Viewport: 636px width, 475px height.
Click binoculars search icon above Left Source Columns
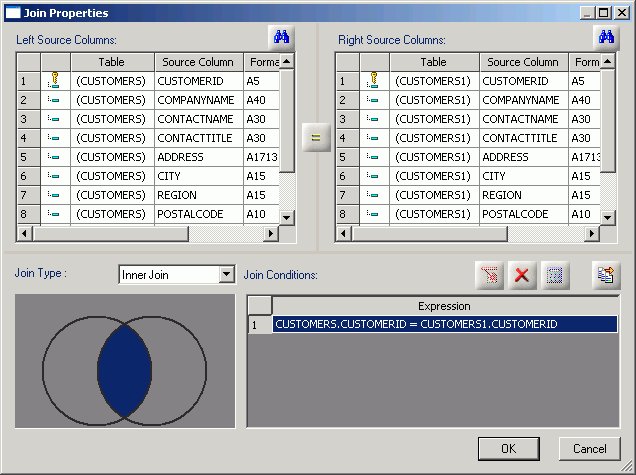pos(282,38)
